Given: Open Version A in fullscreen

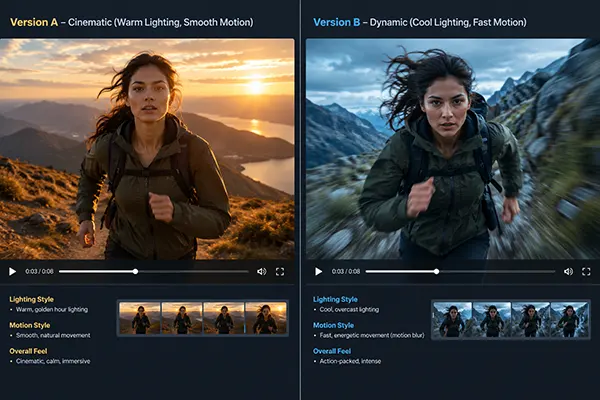Looking at the screenshot, I should tap(280, 272).
